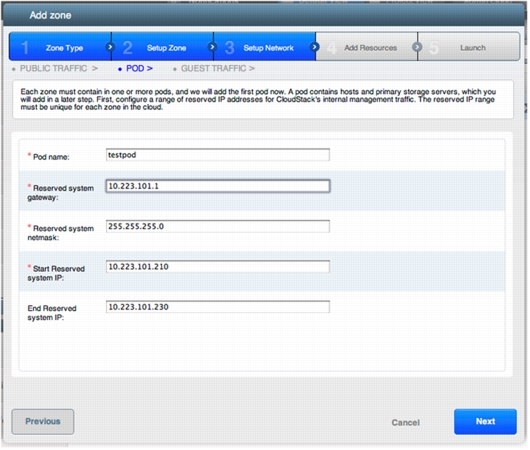The width and height of the screenshot is (530, 450).
Task: Click the Reserved system netmask field
Action: (x=218, y=227)
